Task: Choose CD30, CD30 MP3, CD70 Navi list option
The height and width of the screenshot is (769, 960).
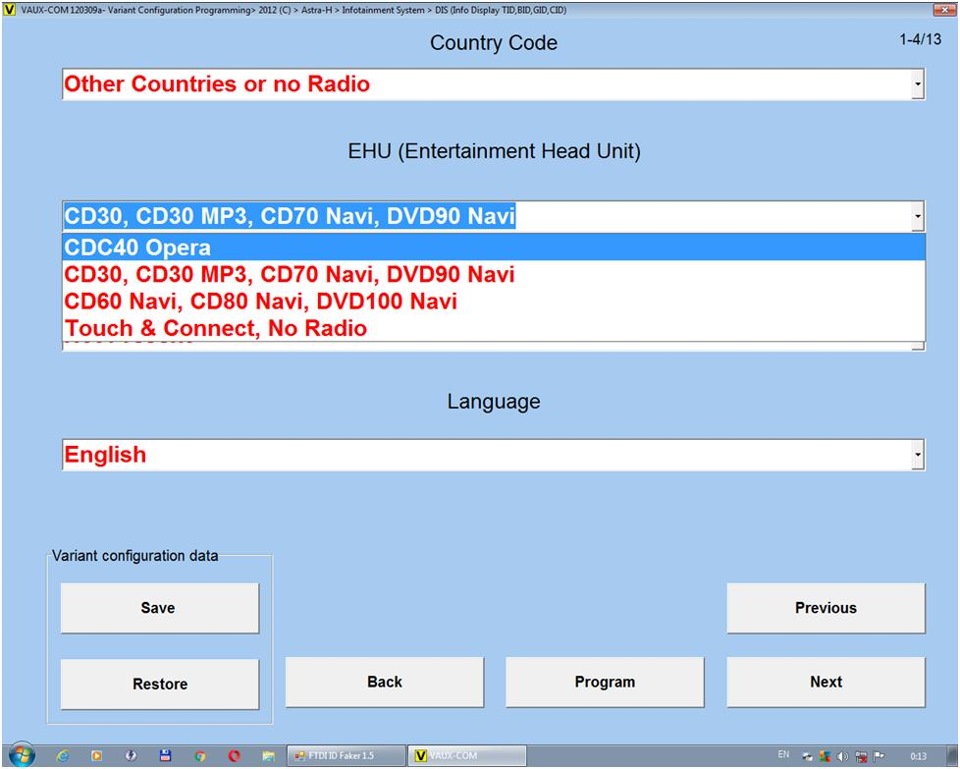Action: [x=493, y=274]
